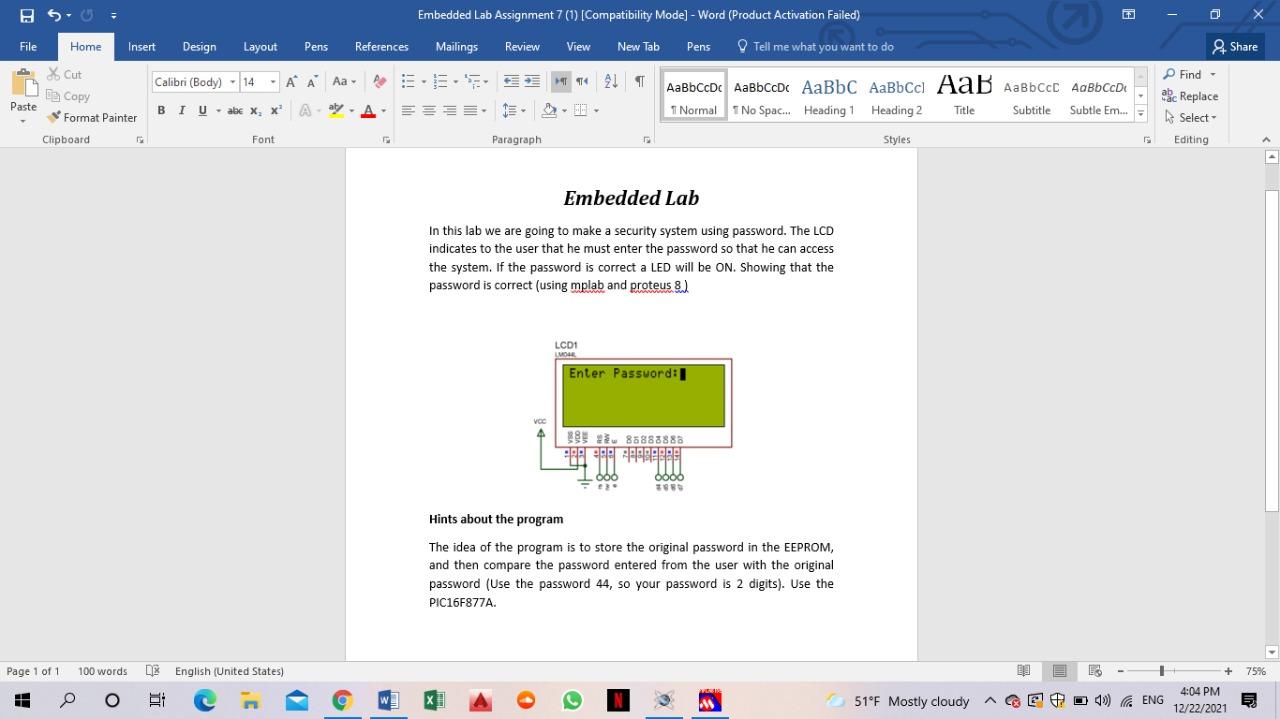Decrease font size with Shrink Font
This screenshot has height=719, width=1280.
point(312,82)
